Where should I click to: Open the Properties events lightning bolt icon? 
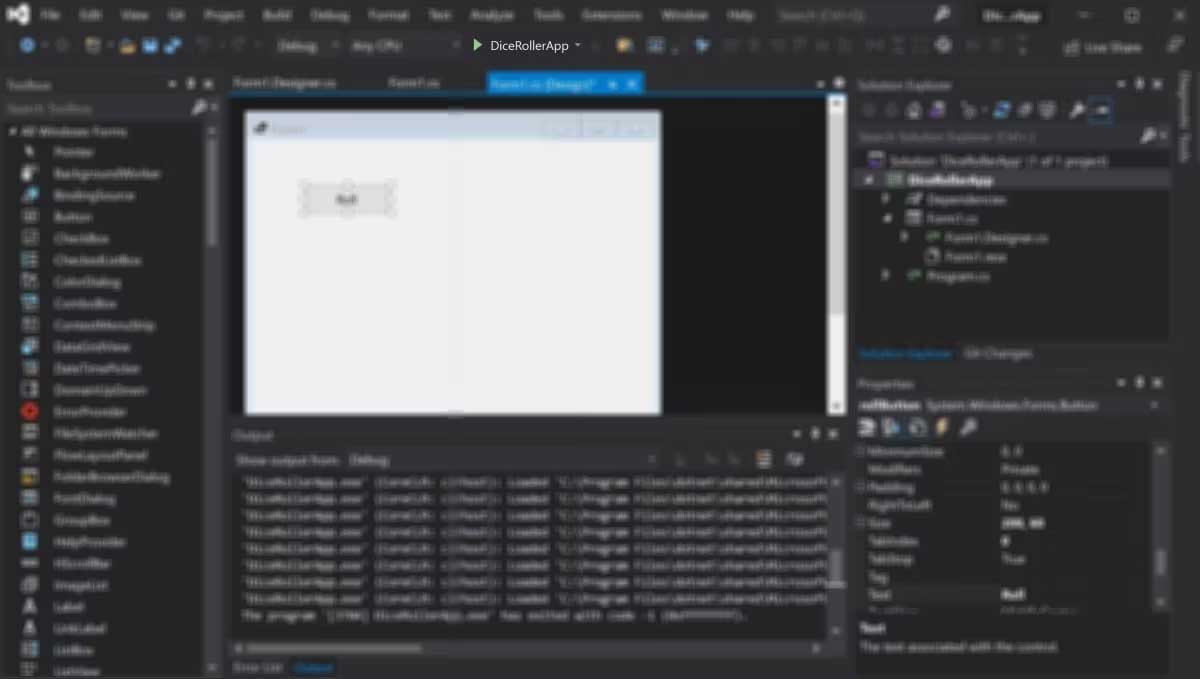tap(941, 427)
